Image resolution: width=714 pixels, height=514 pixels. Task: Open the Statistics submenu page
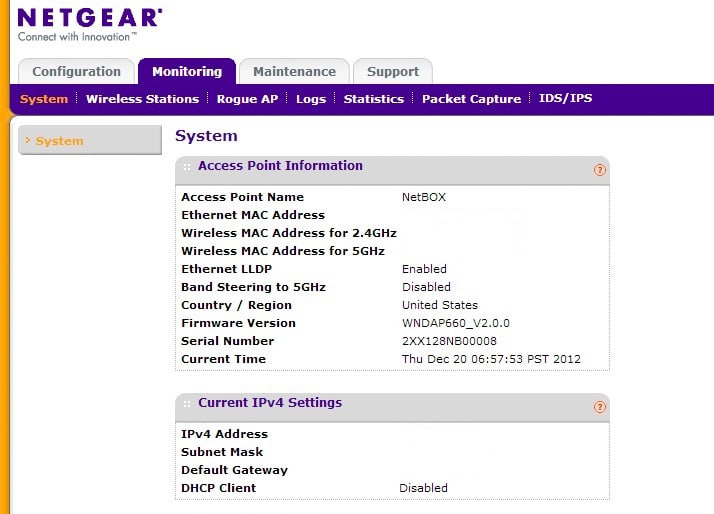[374, 99]
